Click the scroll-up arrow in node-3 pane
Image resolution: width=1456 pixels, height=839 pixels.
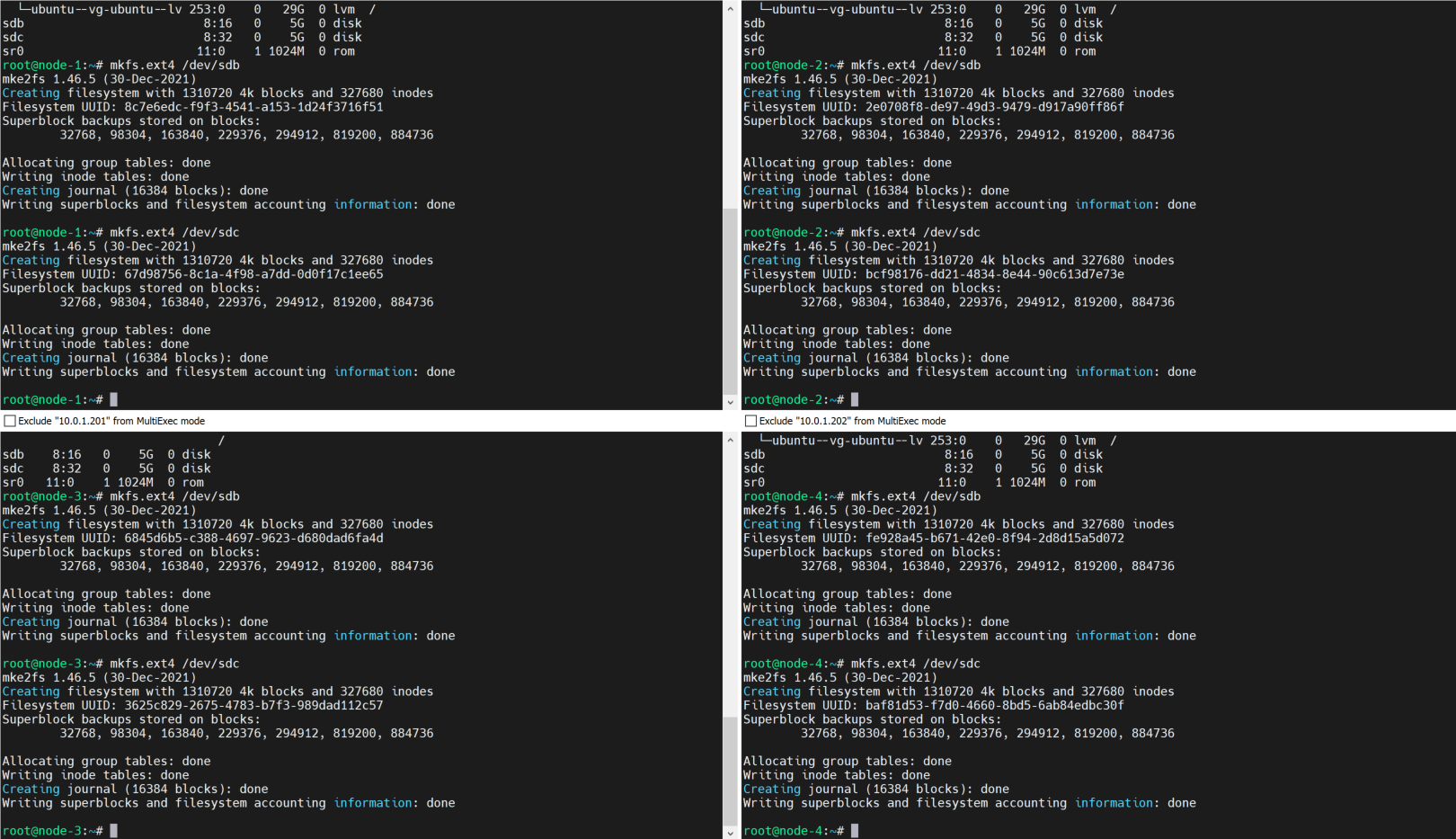point(730,439)
